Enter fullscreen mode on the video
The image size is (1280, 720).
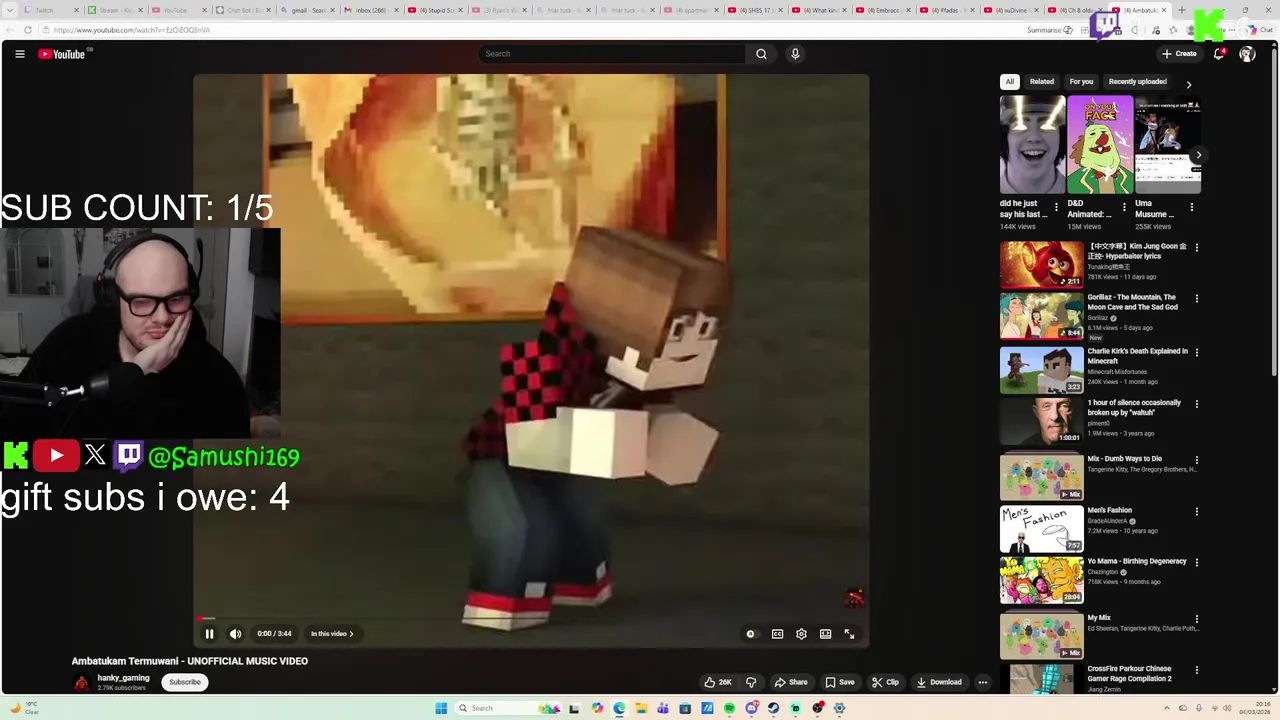849,634
